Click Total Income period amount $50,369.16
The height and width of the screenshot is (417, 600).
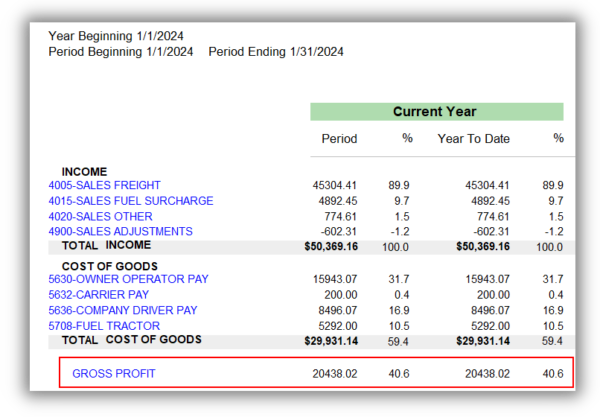click(331, 246)
